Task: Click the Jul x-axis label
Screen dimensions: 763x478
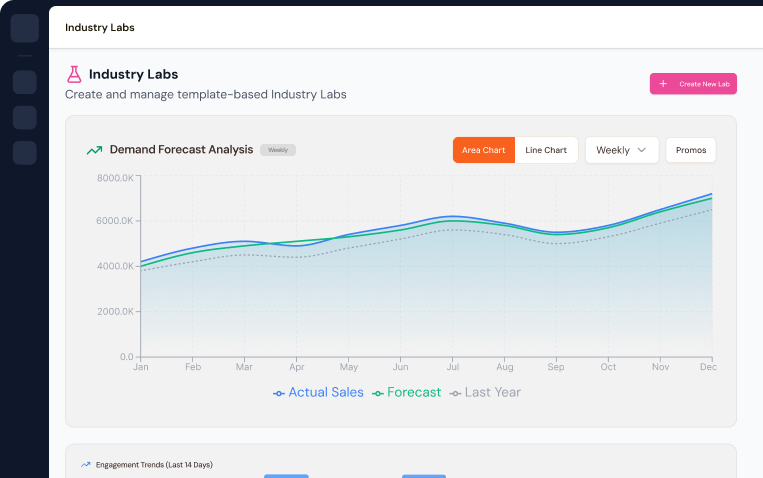Action: (453, 367)
